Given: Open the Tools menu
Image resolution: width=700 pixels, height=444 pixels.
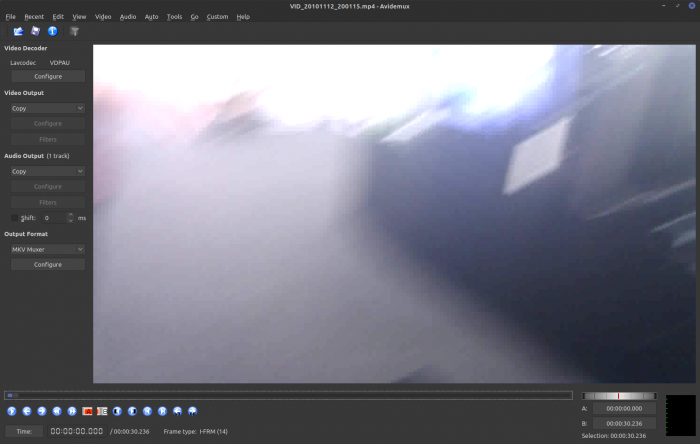Looking at the screenshot, I should [174, 17].
